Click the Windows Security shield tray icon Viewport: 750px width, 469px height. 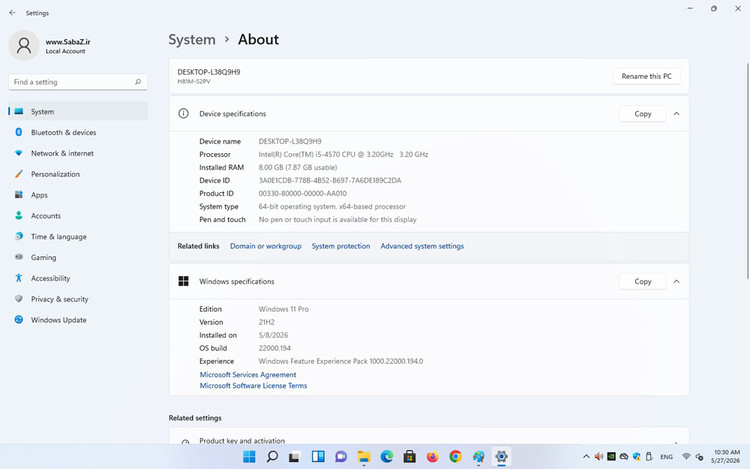(x=636, y=457)
